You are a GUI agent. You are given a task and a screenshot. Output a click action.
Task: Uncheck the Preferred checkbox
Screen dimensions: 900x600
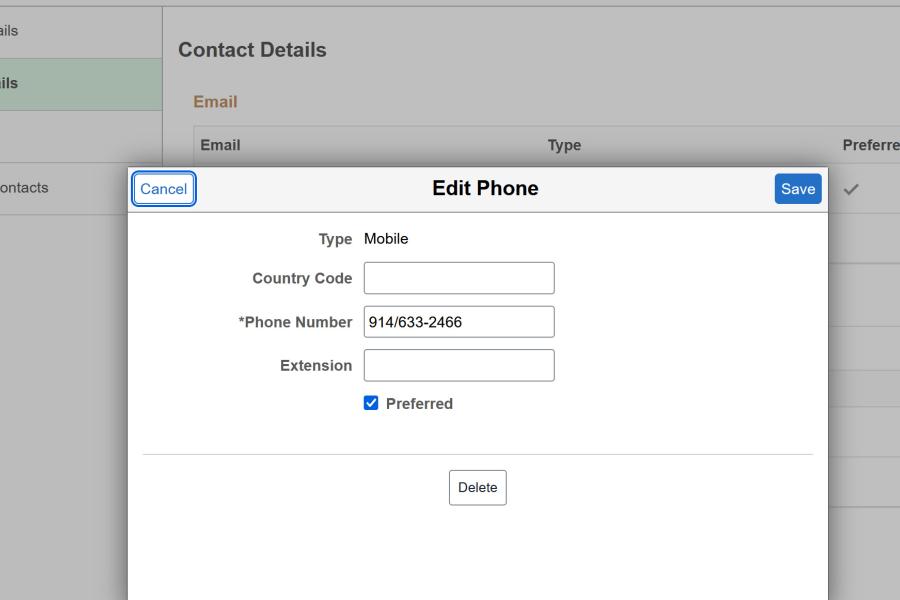click(371, 403)
